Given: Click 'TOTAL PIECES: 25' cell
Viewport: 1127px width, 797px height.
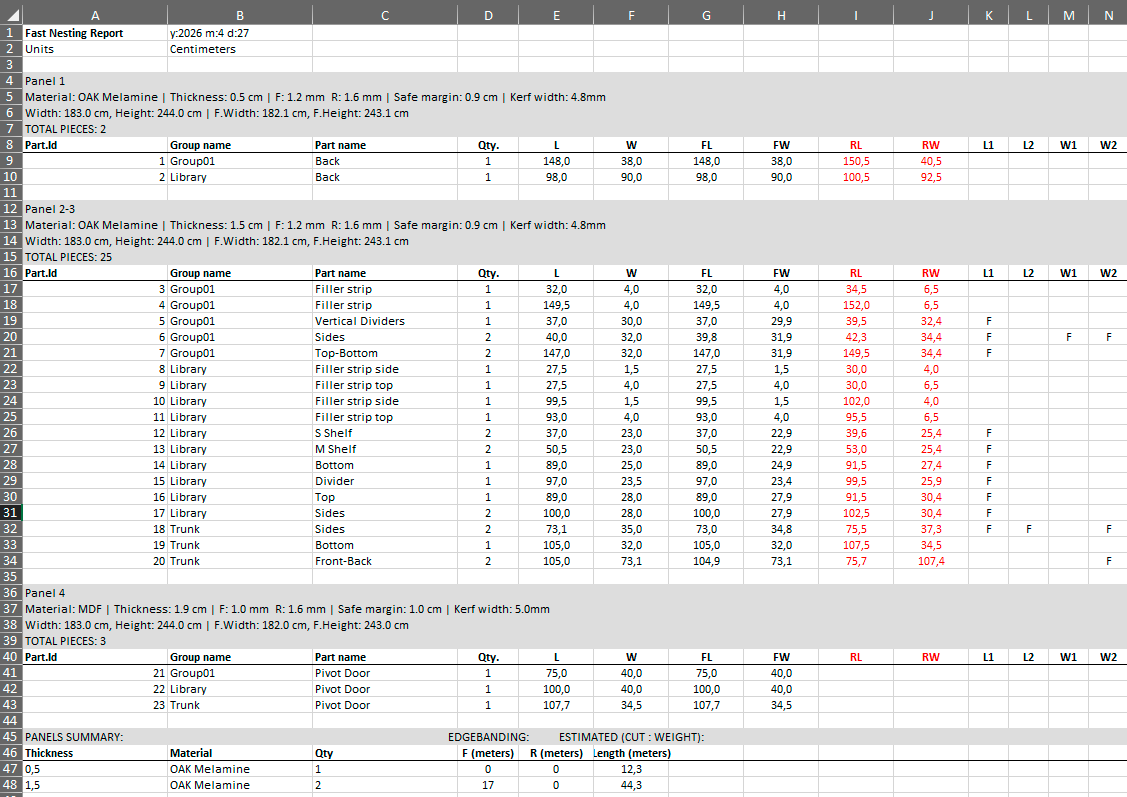Looking at the screenshot, I should pyautogui.click(x=68, y=257).
